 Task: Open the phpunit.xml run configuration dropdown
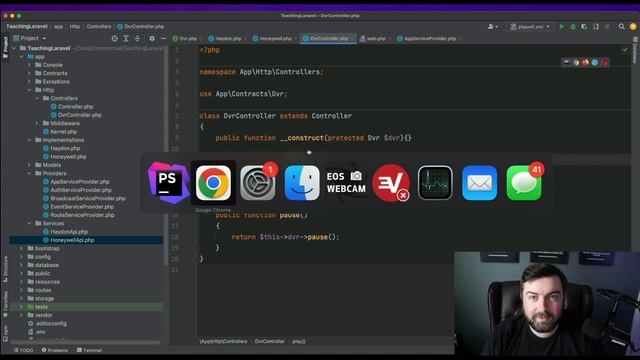point(530,27)
